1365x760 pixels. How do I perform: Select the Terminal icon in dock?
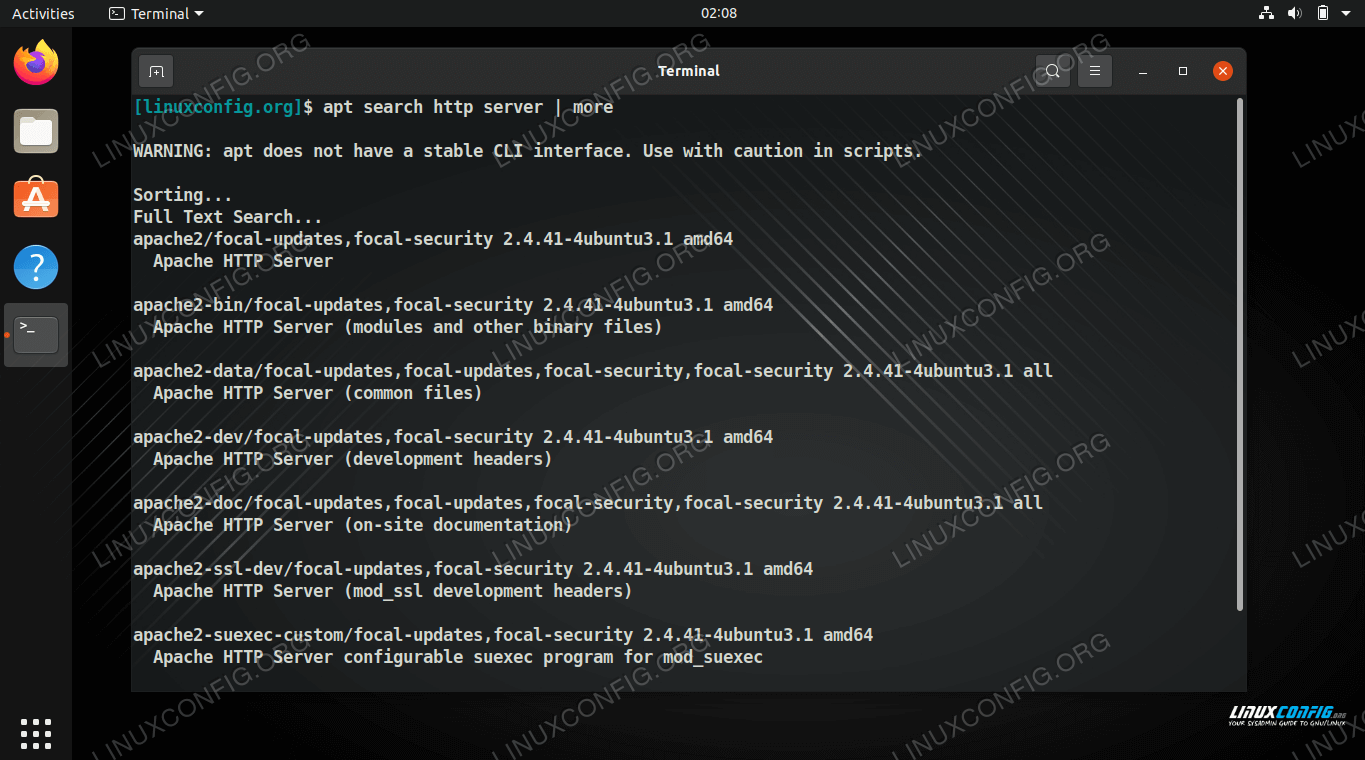(36, 335)
